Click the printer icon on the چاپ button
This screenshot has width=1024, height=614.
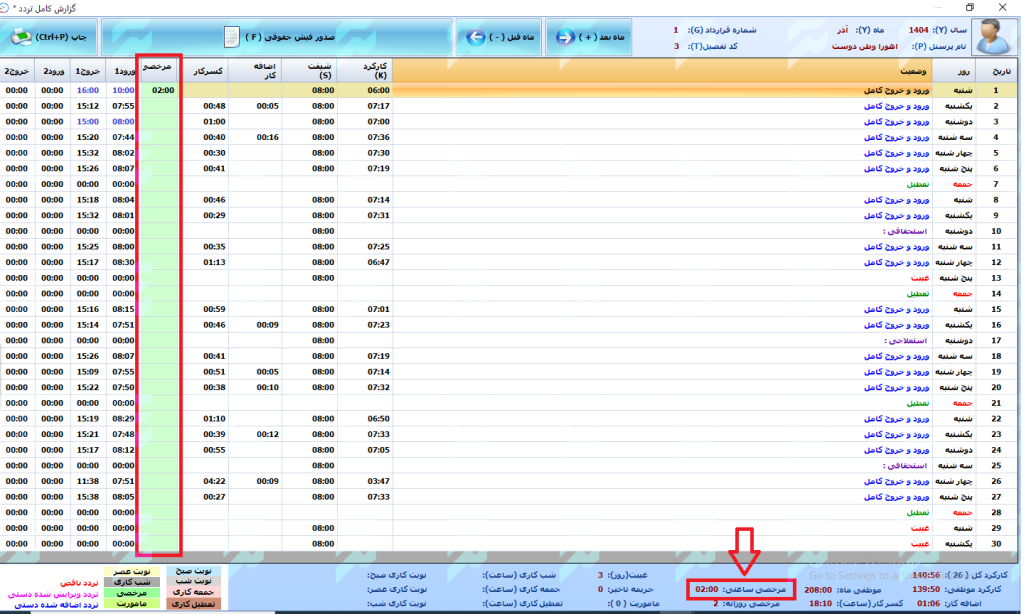(x=20, y=38)
